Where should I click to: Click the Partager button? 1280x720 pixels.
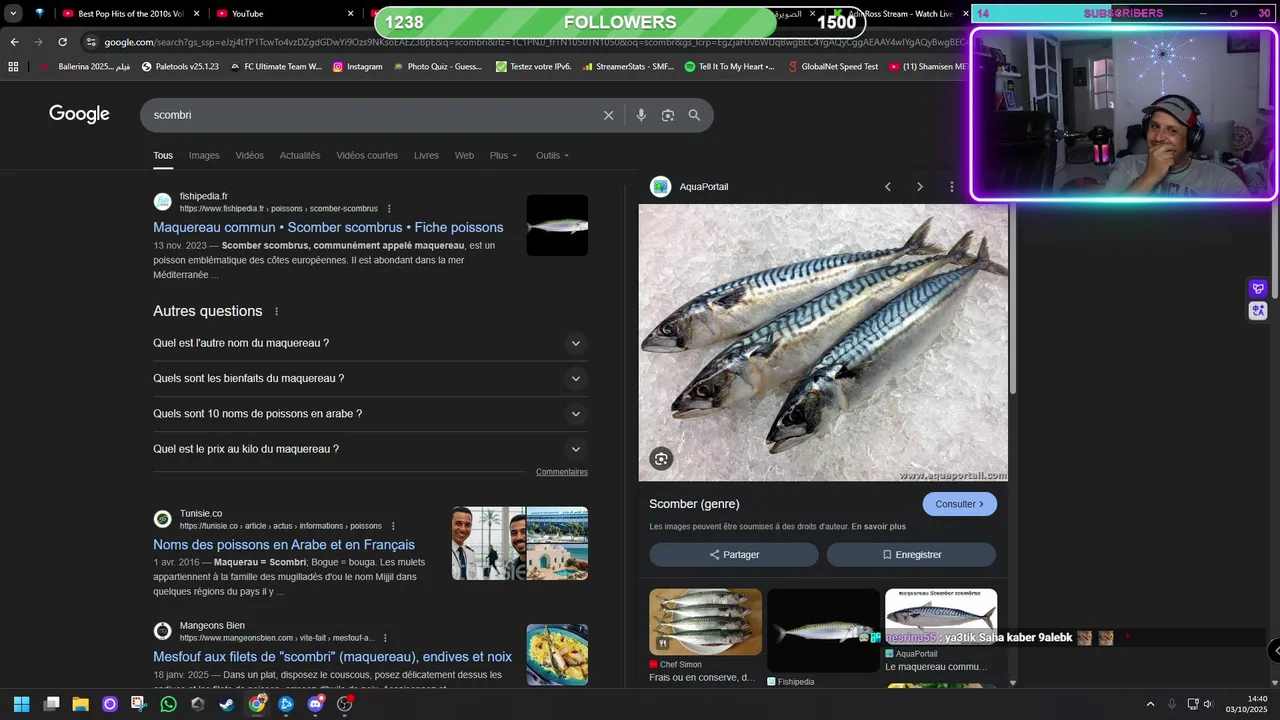(x=734, y=555)
